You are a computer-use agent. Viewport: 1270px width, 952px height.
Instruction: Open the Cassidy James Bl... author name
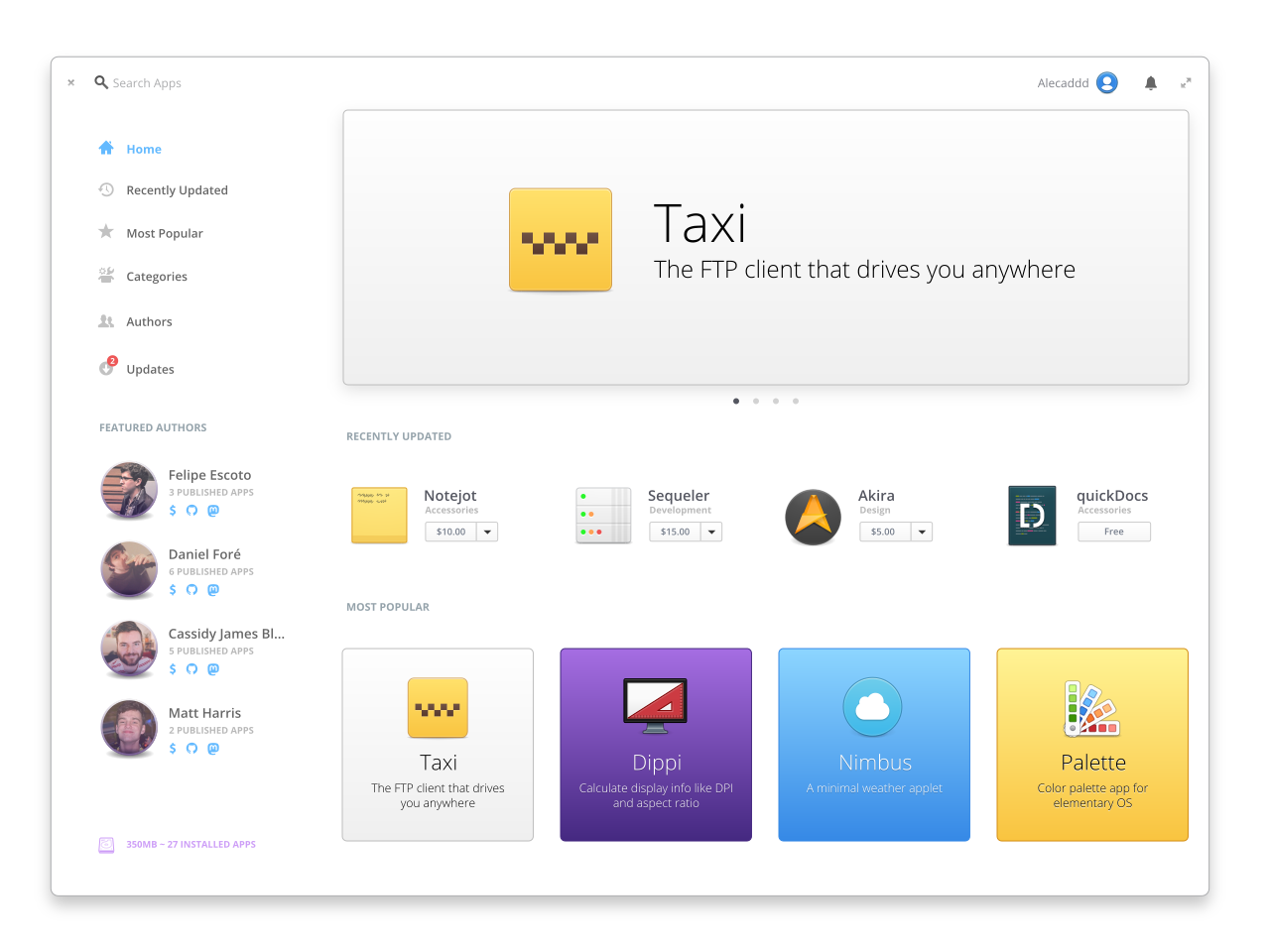(226, 635)
